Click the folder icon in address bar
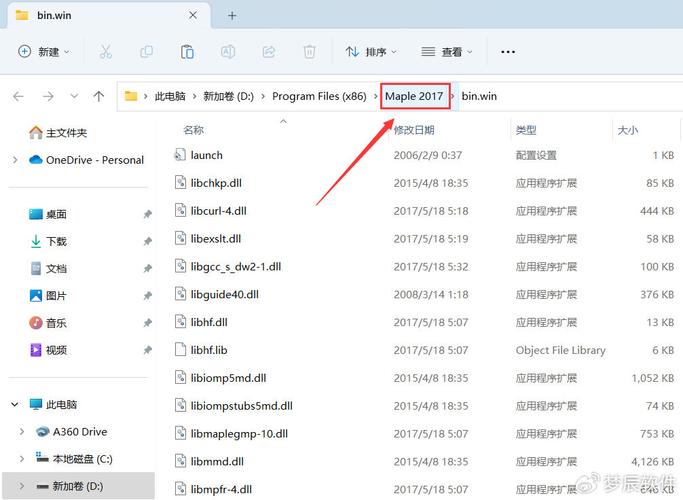 point(131,96)
